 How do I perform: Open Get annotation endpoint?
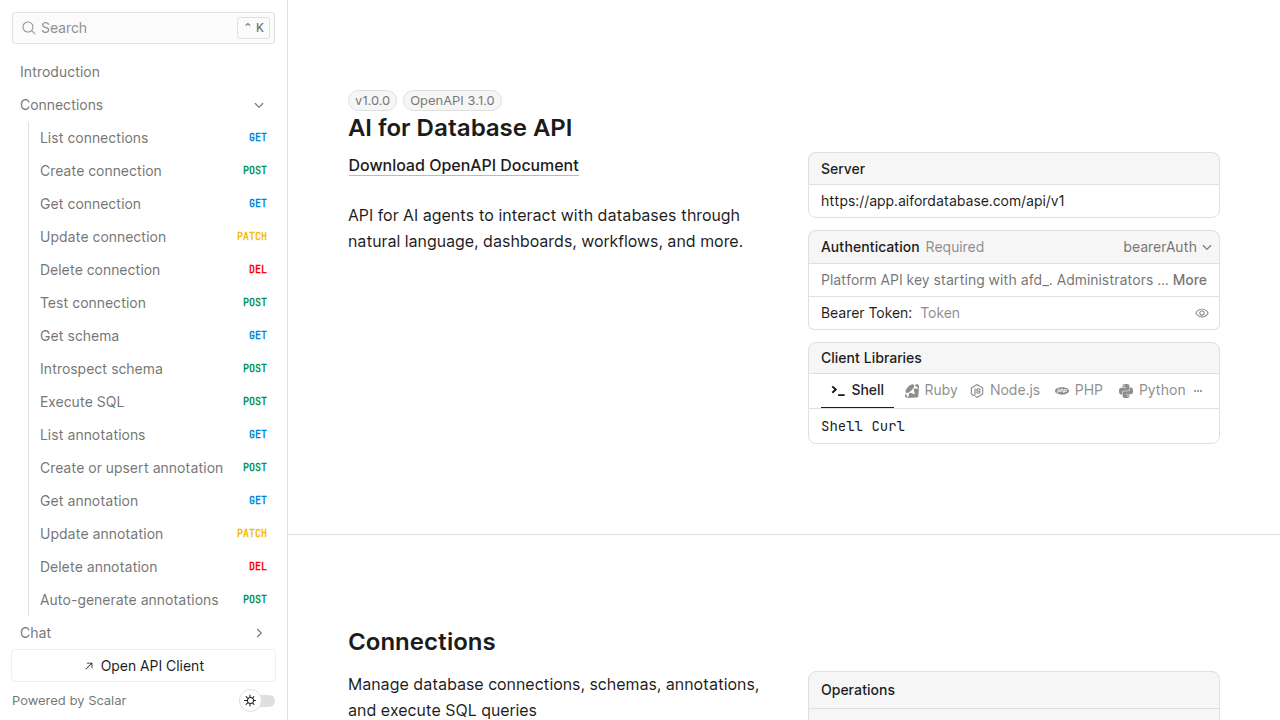point(153,501)
